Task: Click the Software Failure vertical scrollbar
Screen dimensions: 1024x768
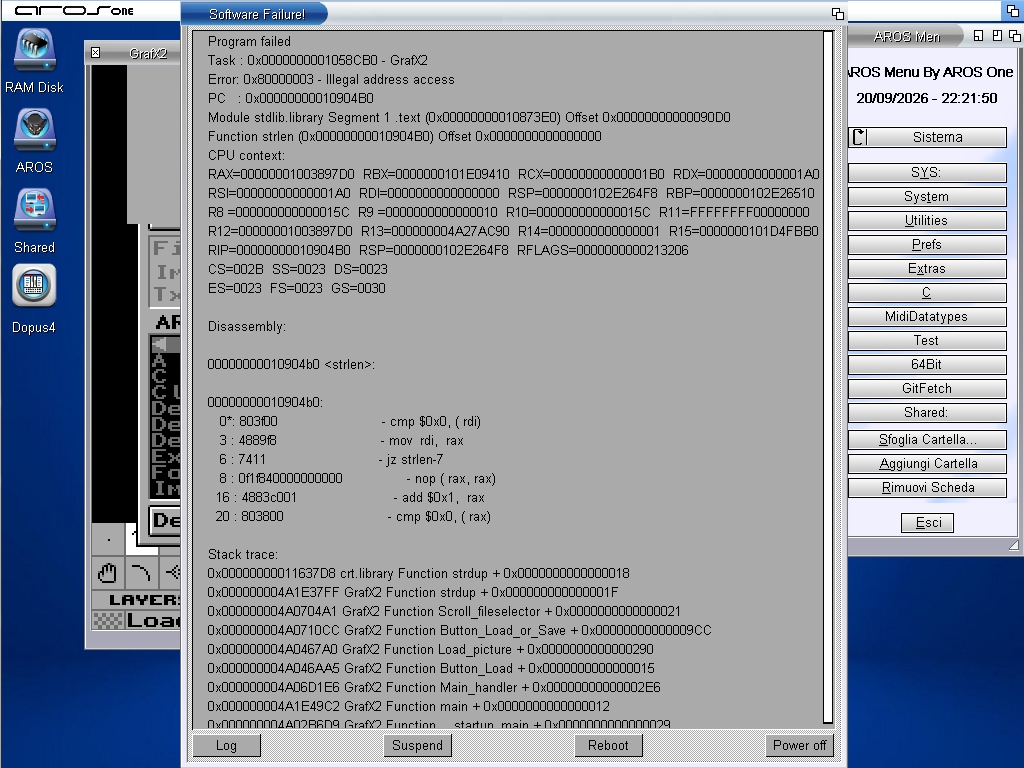Action: 828,377
